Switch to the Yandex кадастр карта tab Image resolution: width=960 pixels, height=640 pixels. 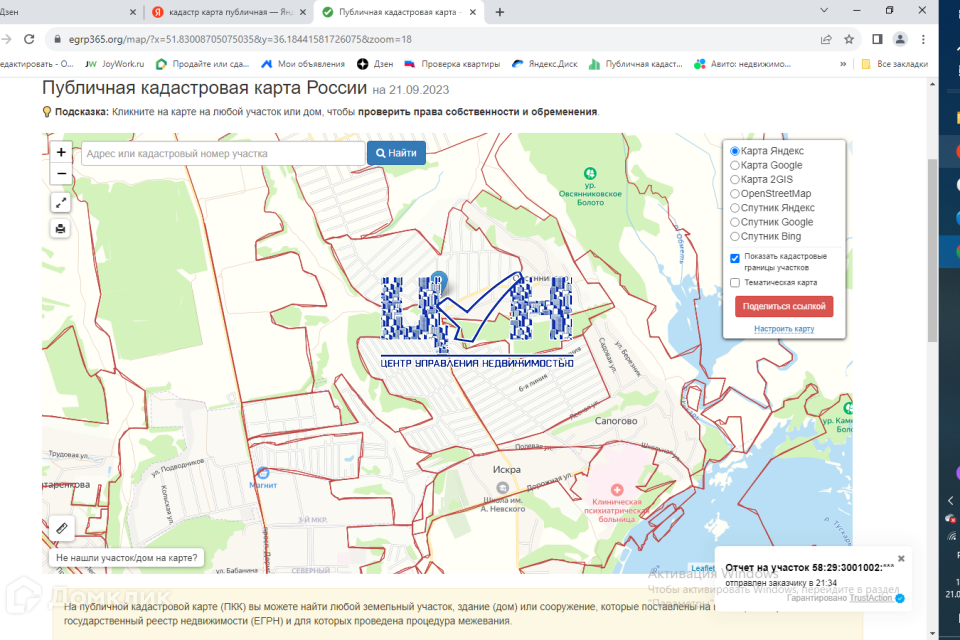(x=228, y=12)
